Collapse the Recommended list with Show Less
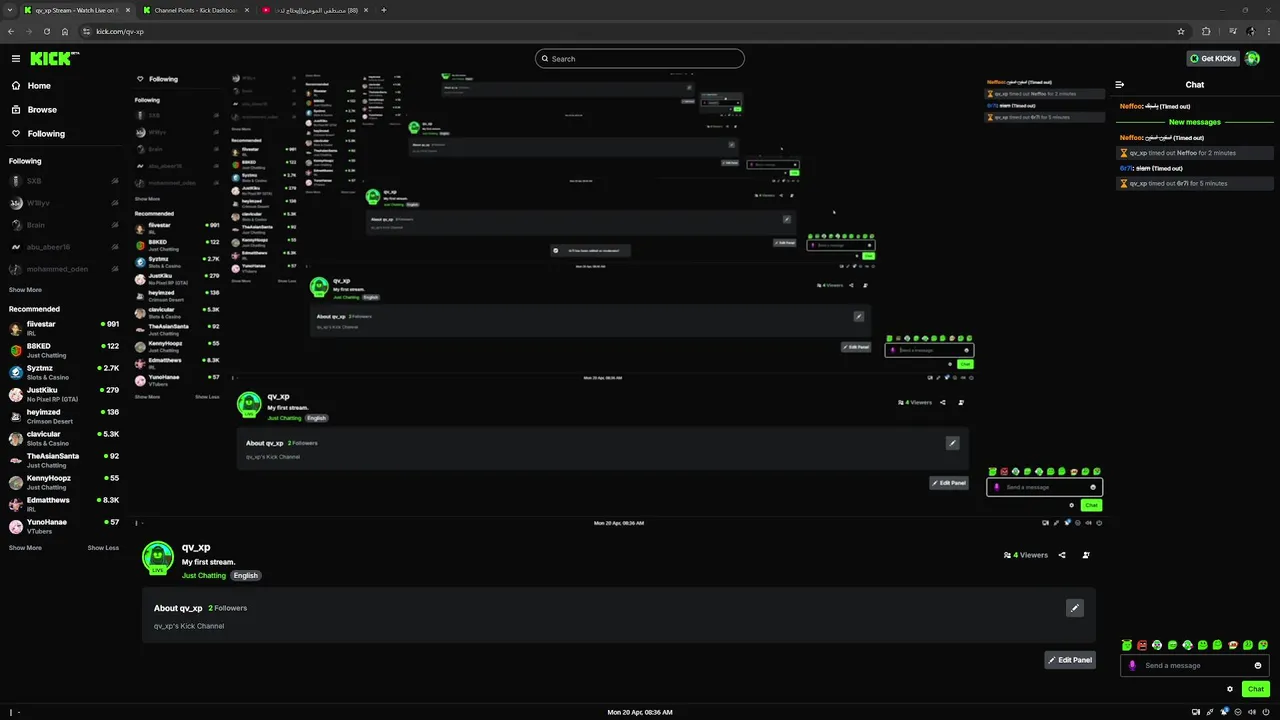Viewport: 1280px width, 720px height. pos(103,548)
